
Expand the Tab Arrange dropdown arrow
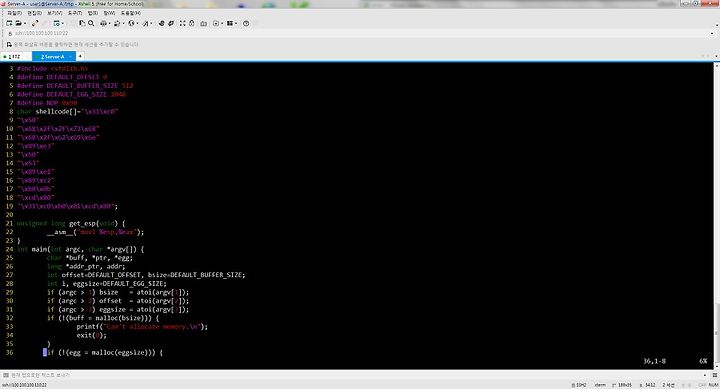(x=236, y=23)
